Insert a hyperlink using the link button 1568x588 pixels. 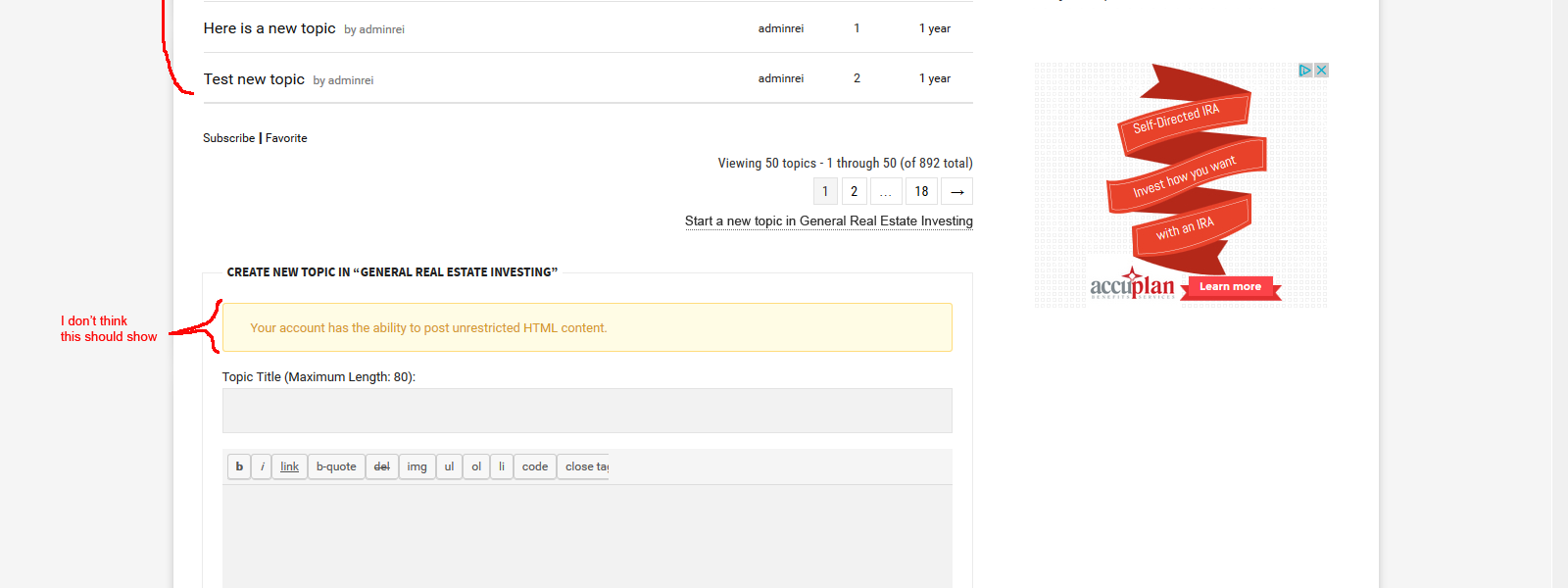click(289, 466)
